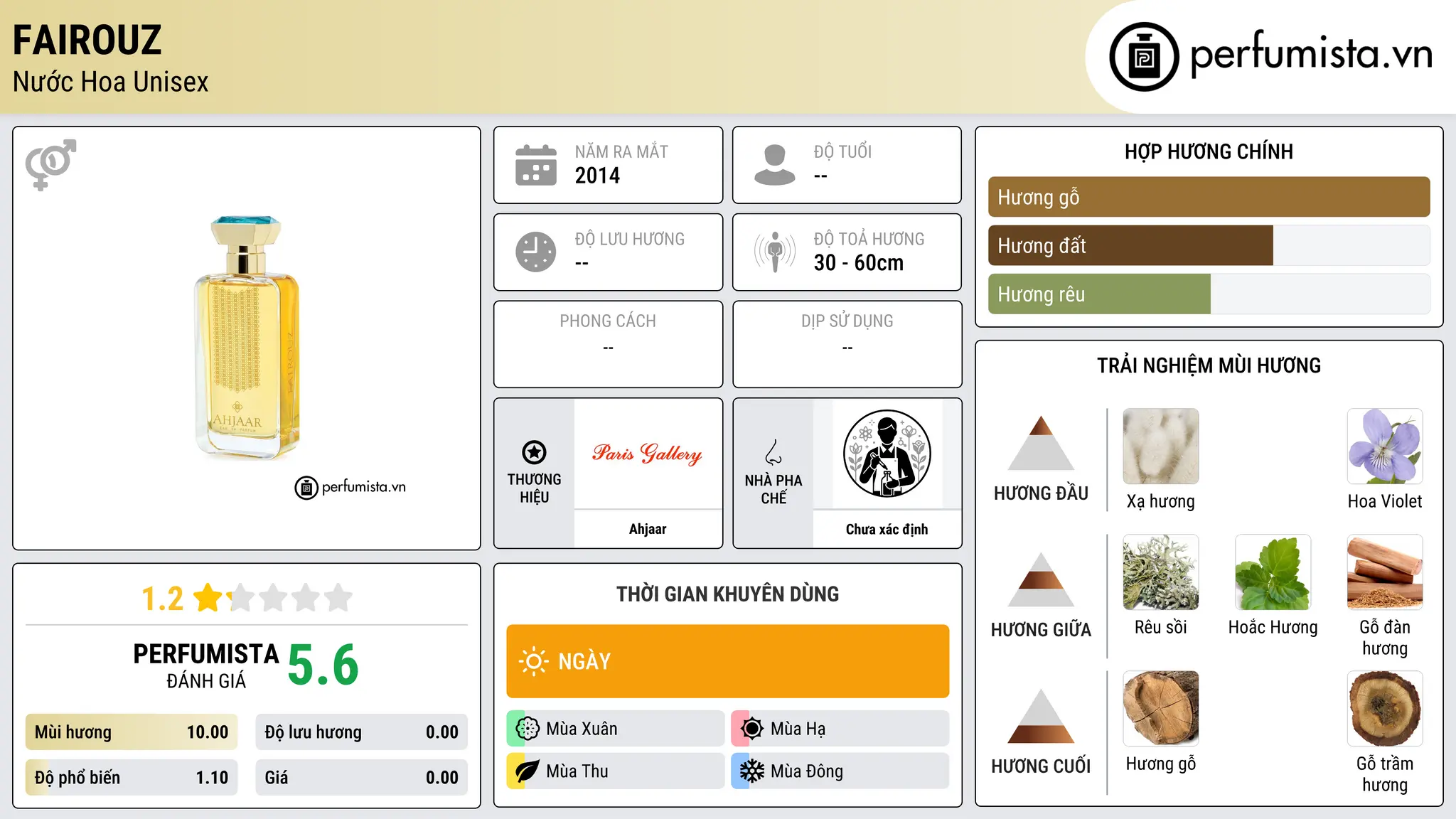Click the Độ phổ biến 1.10 score bar

[x=132, y=778]
